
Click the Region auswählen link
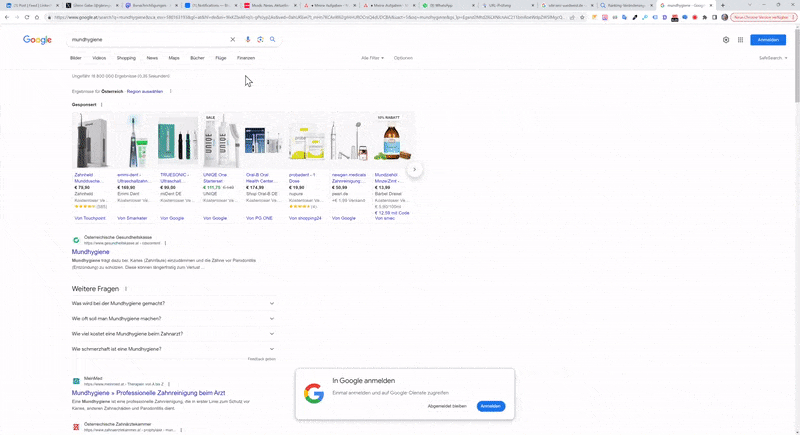coord(145,91)
